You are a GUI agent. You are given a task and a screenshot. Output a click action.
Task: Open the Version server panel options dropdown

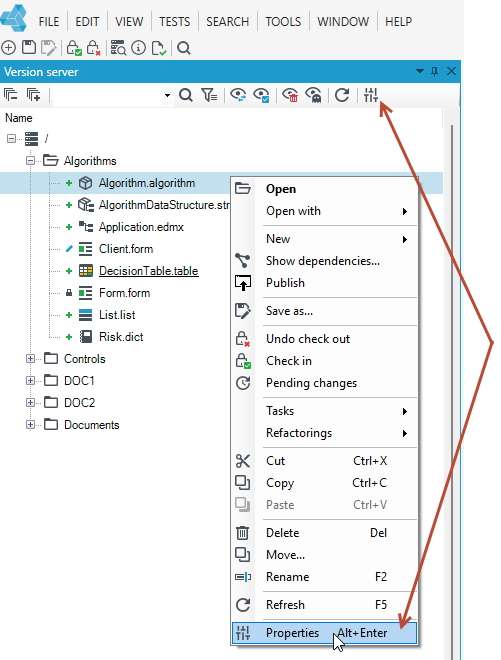tap(420, 72)
